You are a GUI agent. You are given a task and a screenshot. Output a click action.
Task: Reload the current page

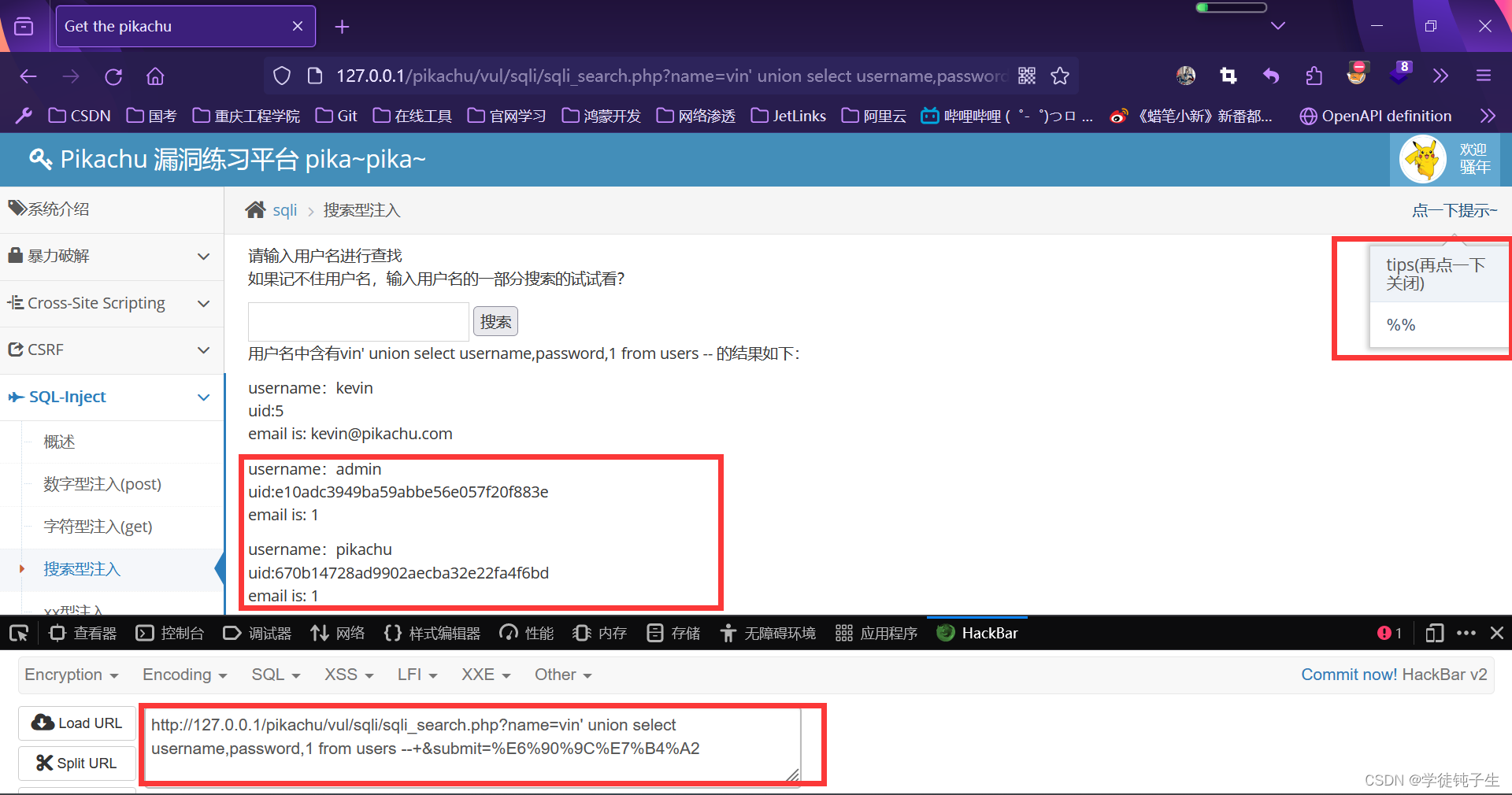(x=113, y=76)
